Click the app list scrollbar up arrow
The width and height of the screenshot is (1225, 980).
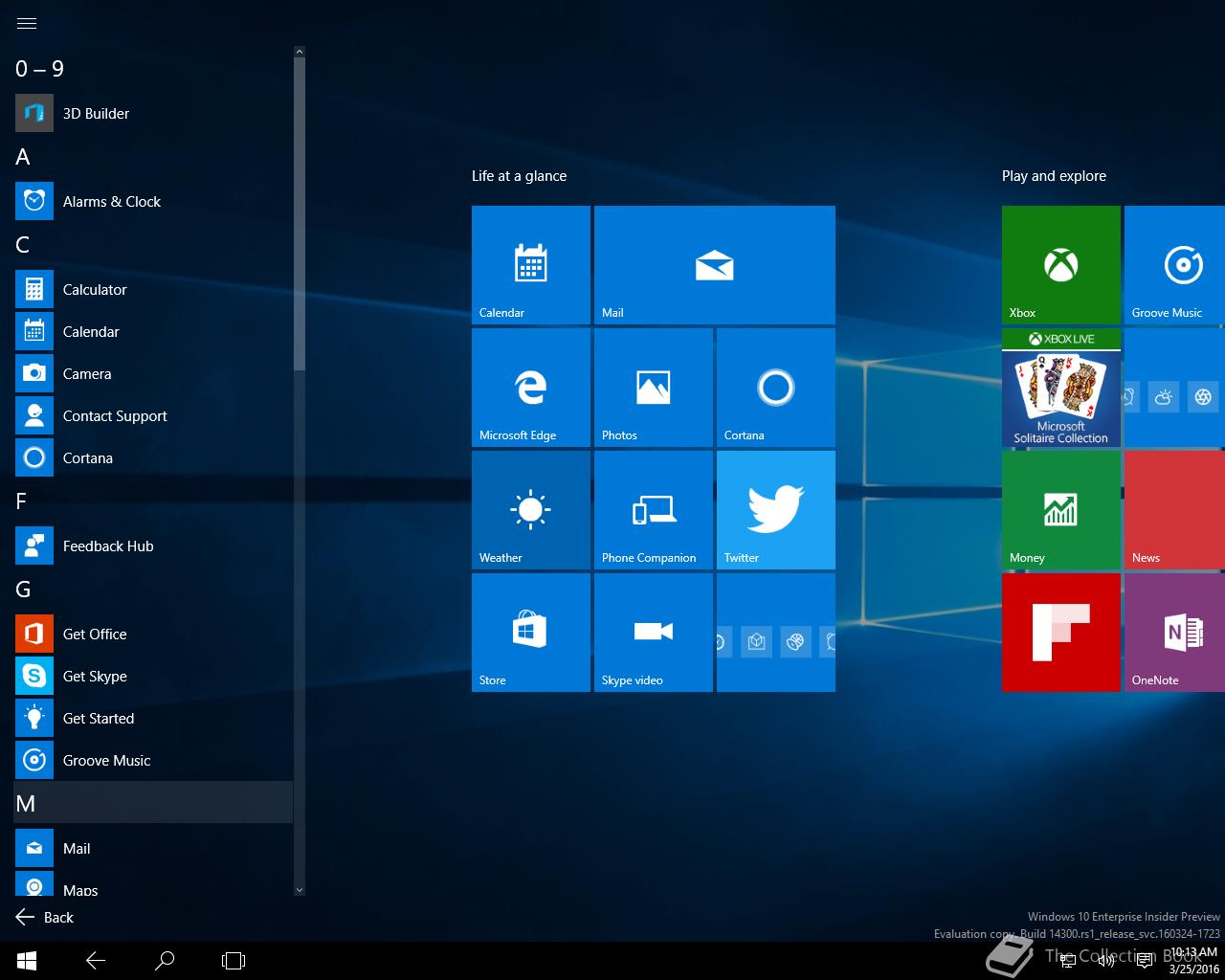click(299, 52)
